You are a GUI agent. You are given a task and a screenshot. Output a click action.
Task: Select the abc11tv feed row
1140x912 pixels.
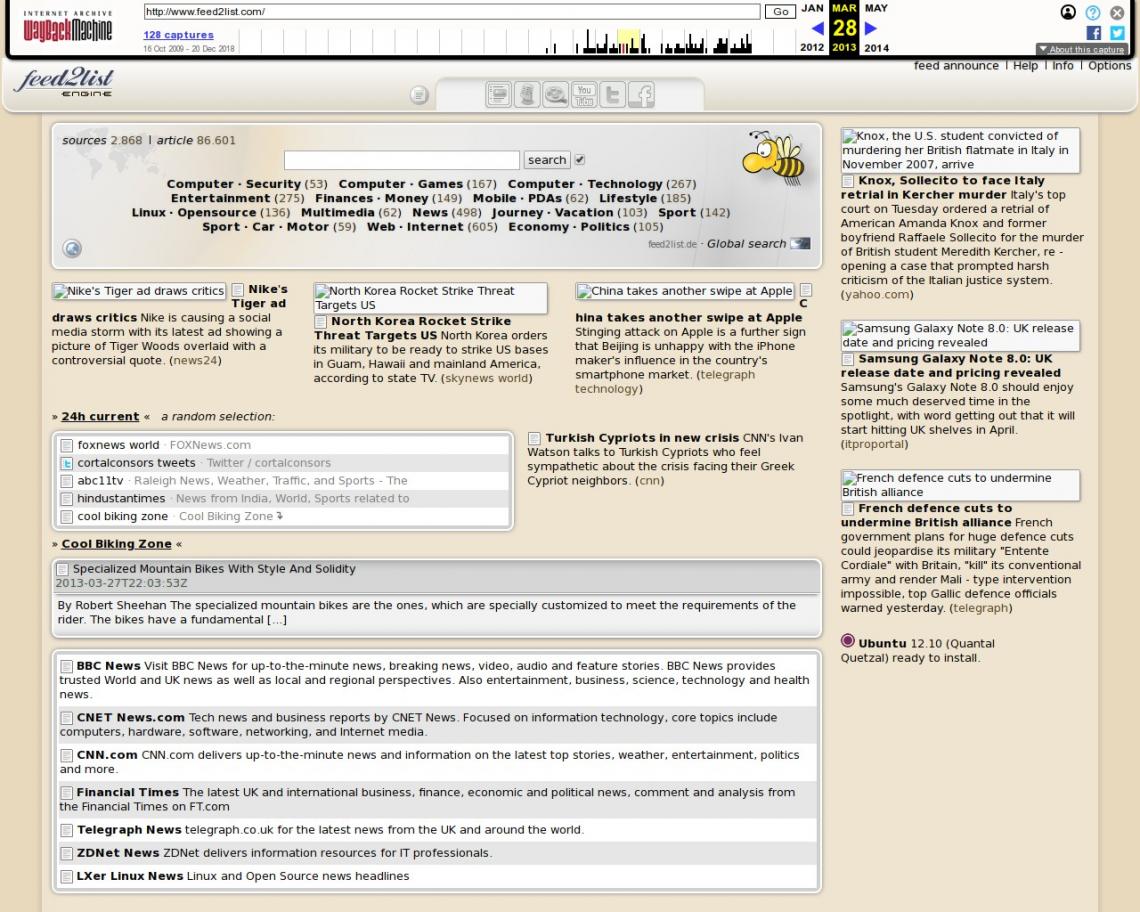tap(284, 481)
